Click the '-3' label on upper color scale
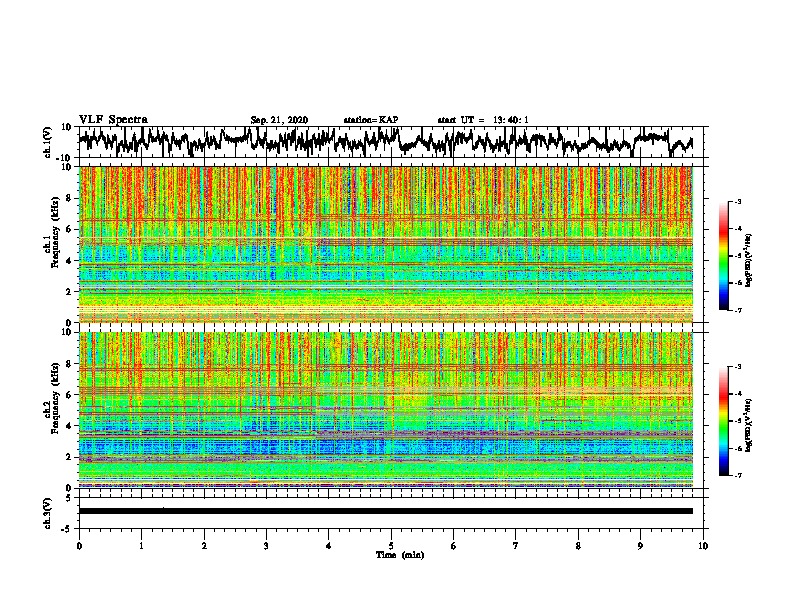Image resolution: width=792 pixels, height=612 pixels. [737, 202]
